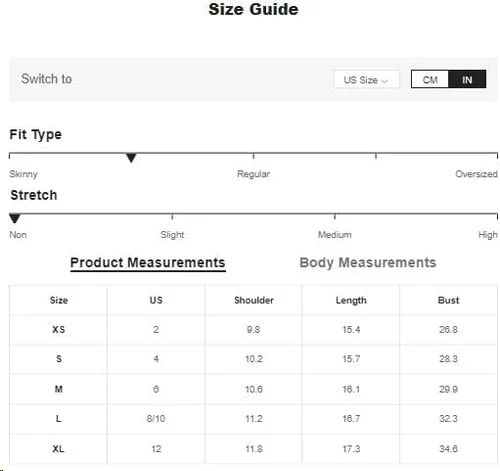The image size is (500, 471).
Task: Select the XL size row label
Action: tap(58, 449)
